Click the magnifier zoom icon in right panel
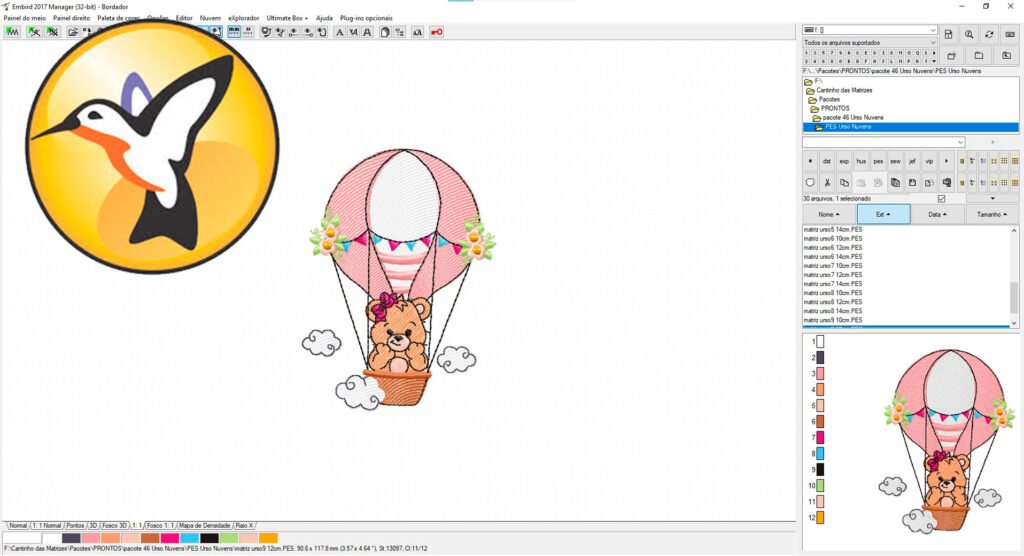 tap(969, 34)
